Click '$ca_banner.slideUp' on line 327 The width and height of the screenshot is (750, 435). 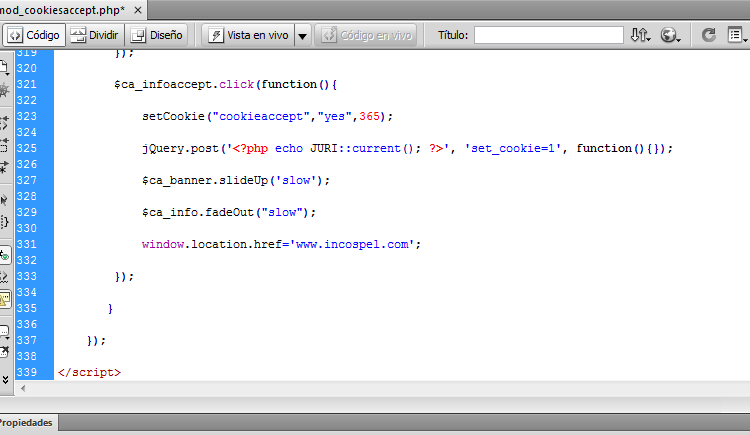point(205,180)
